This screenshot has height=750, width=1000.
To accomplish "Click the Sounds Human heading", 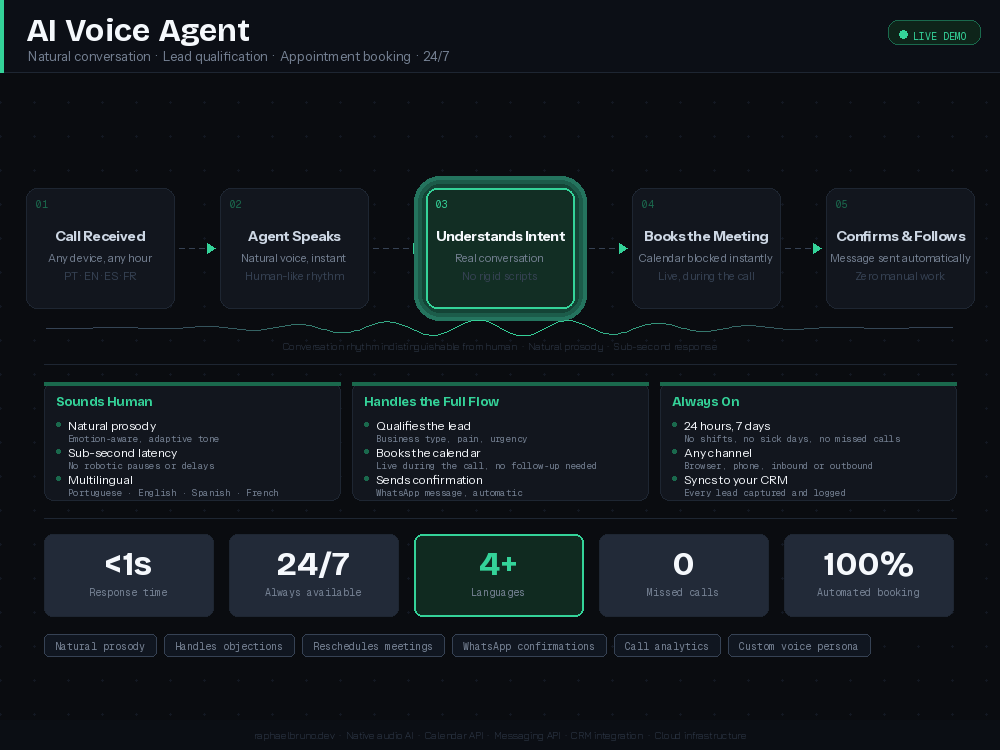I will 104,401.
